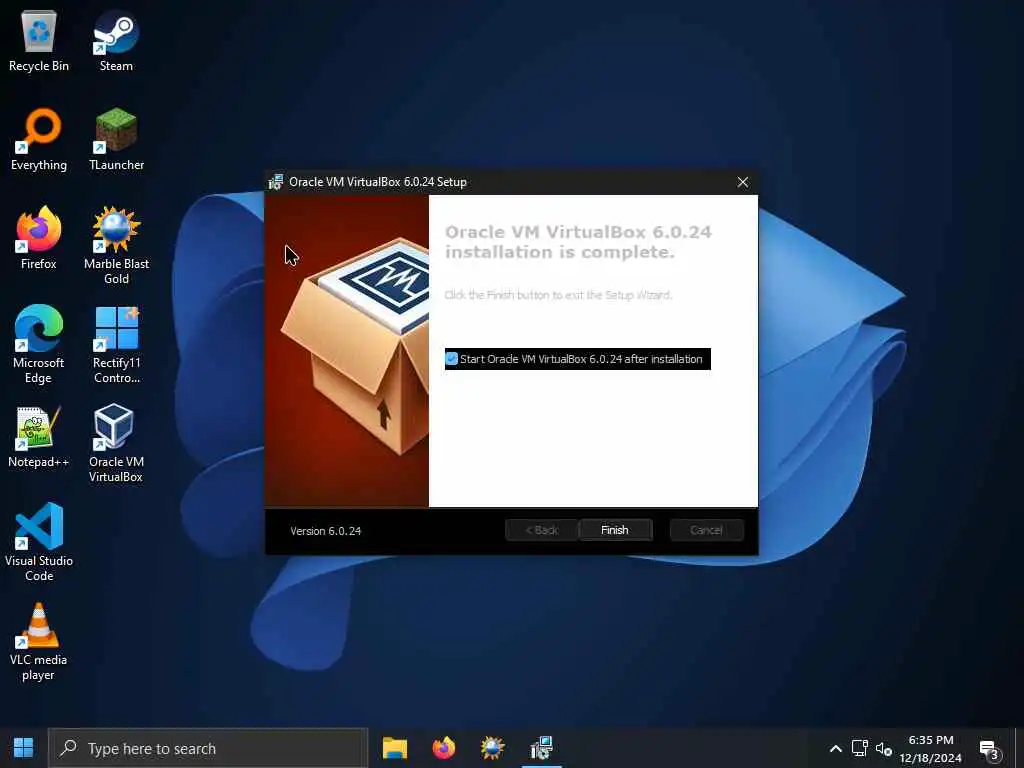Select the VirtualBox Setup taskbar icon
Viewport: 1024px width, 768px height.
pos(541,748)
